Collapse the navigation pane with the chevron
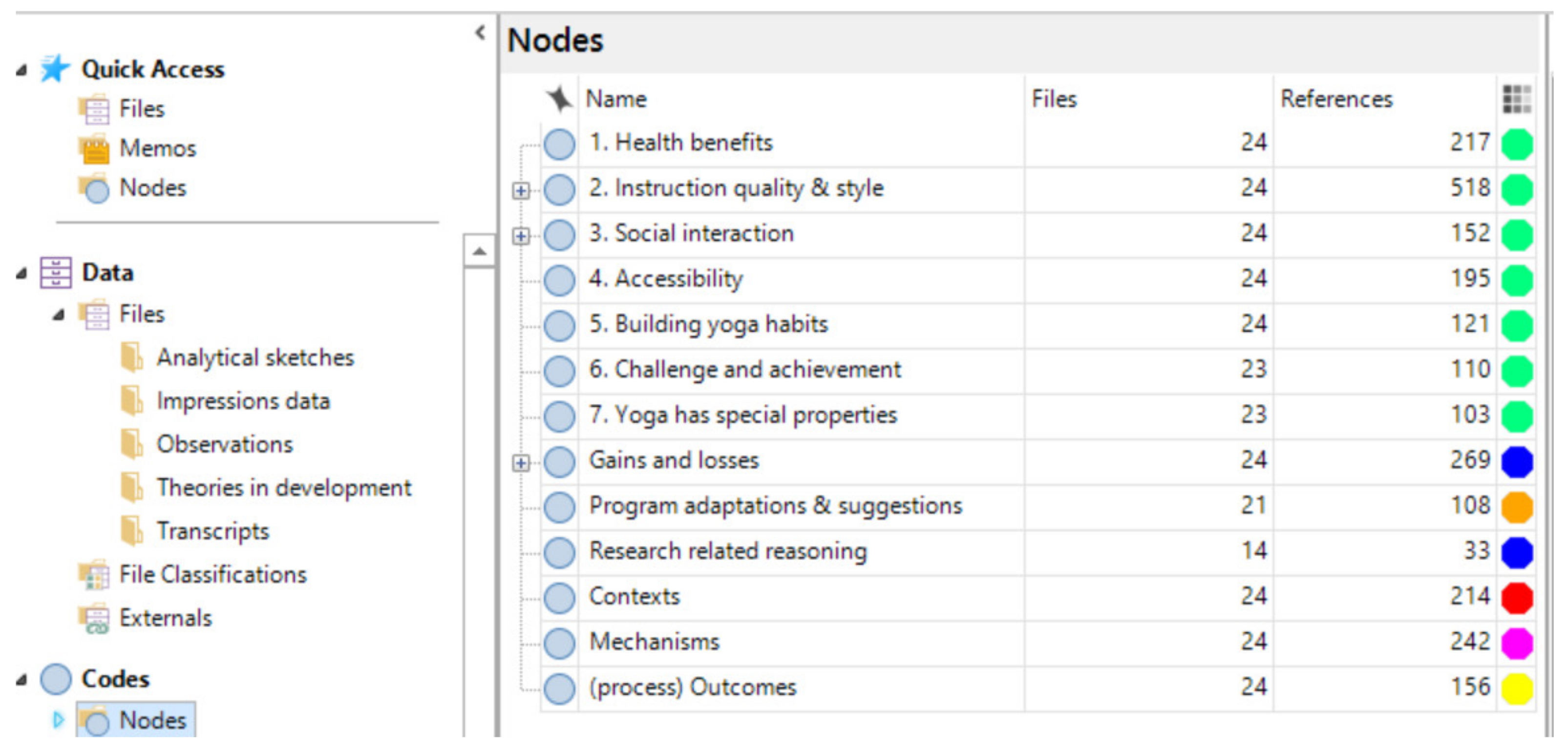1568x753 pixels. (x=480, y=32)
